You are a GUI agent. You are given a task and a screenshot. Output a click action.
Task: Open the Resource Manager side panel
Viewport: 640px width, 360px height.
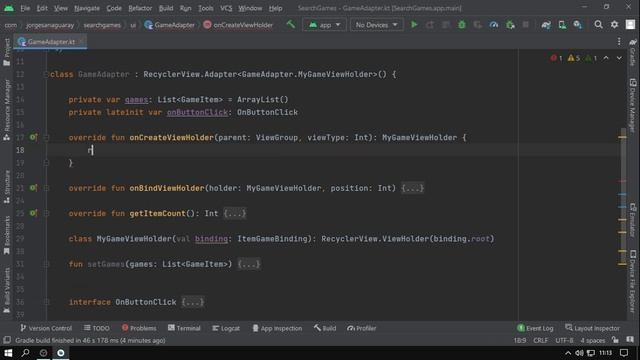point(7,110)
